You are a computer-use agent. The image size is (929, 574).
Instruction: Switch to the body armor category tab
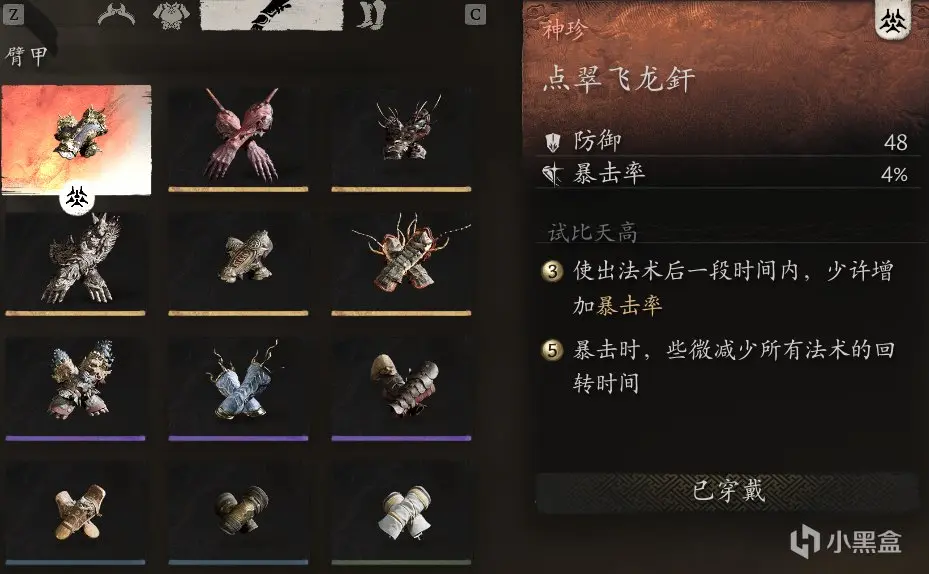coord(171,15)
